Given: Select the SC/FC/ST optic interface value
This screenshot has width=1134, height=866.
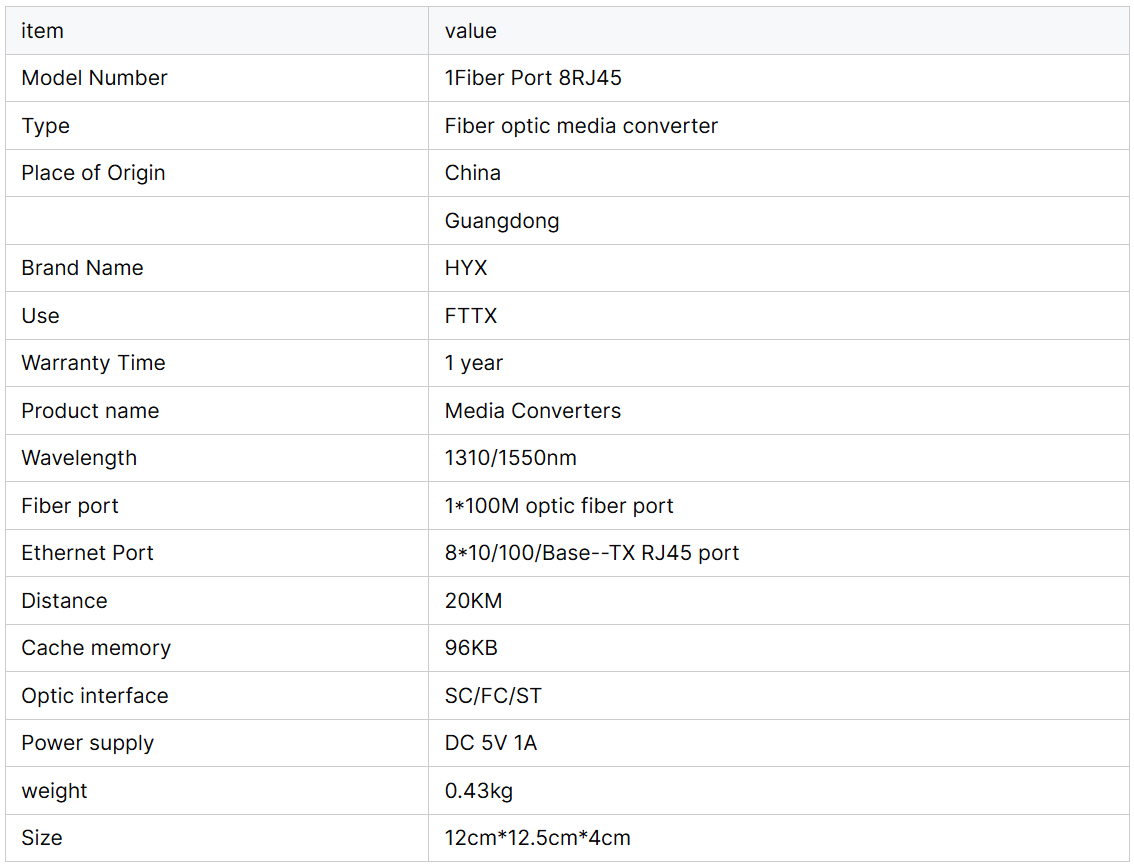Looking at the screenshot, I should [493, 696].
